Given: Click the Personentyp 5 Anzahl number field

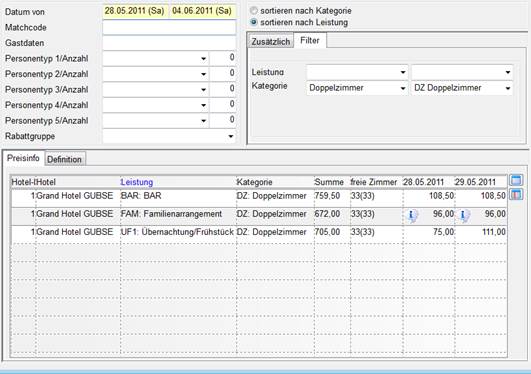Looking at the screenshot, I should pos(223,121).
